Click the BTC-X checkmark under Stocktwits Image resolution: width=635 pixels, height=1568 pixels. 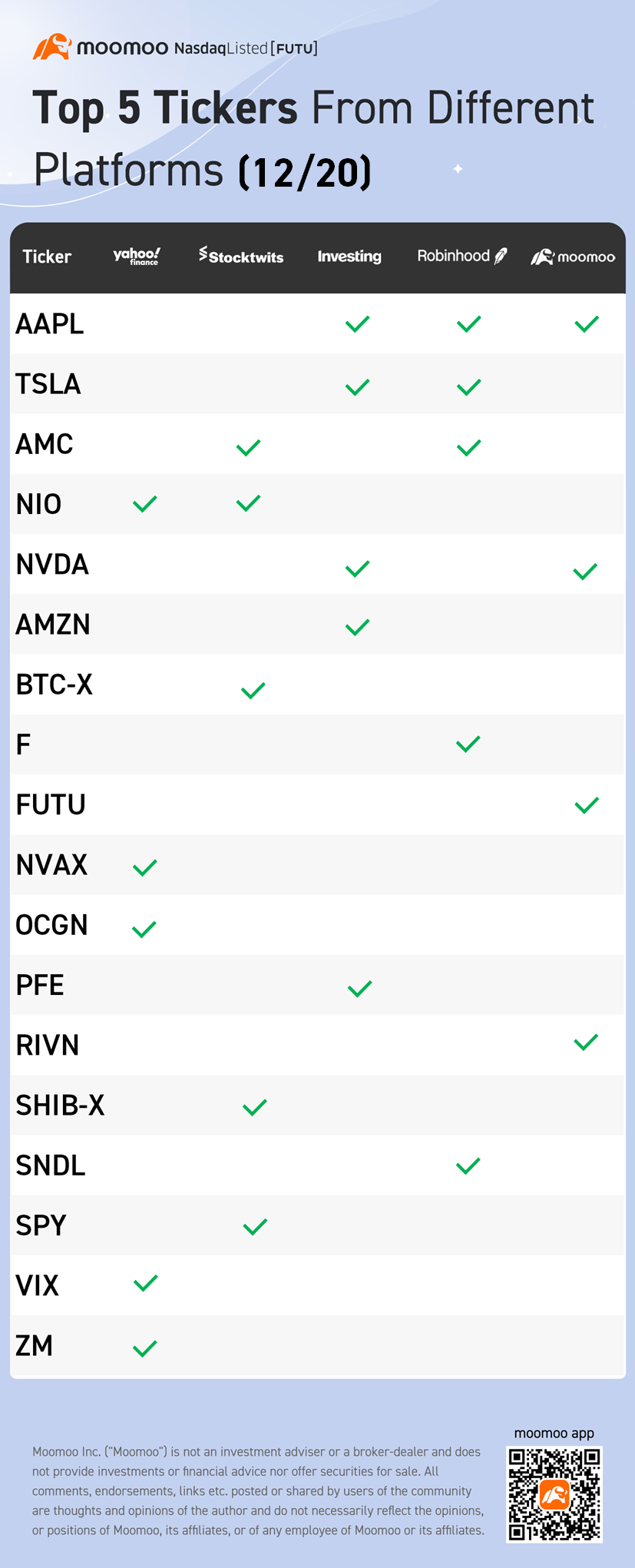tap(253, 691)
